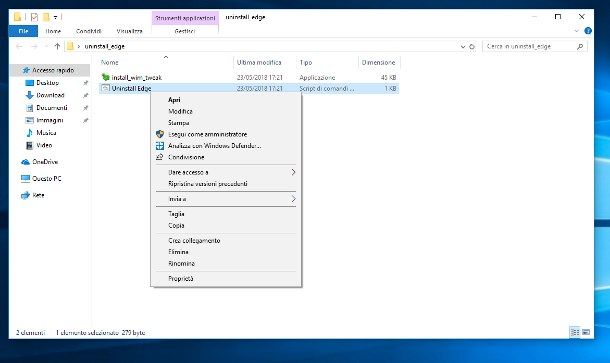610x363 pixels.
Task: Click the share icon beside Condivisione
Action: point(160,157)
